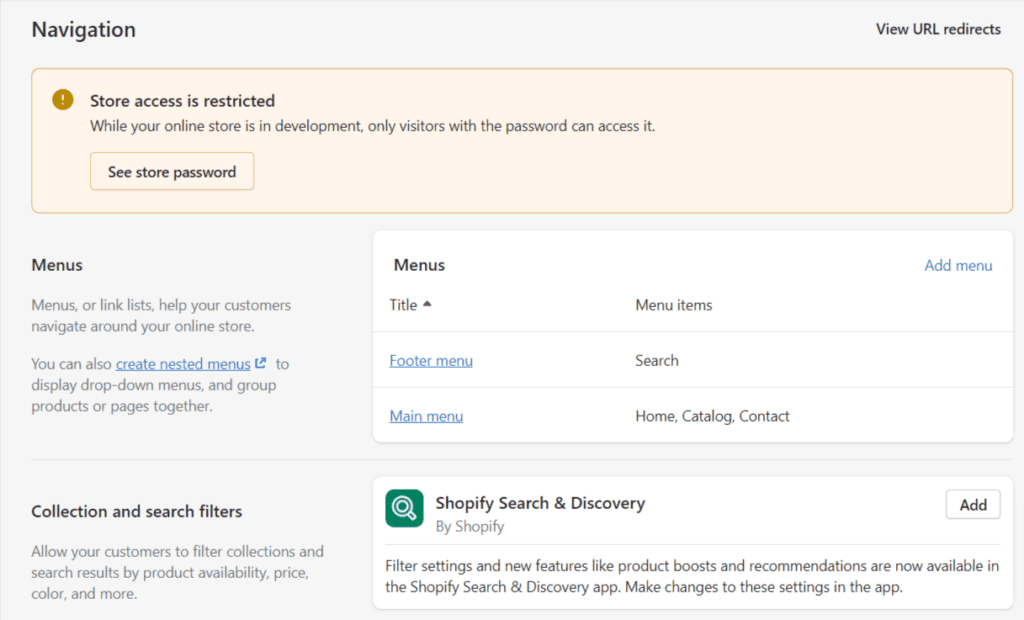Click the Title column header

coord(404,305)
